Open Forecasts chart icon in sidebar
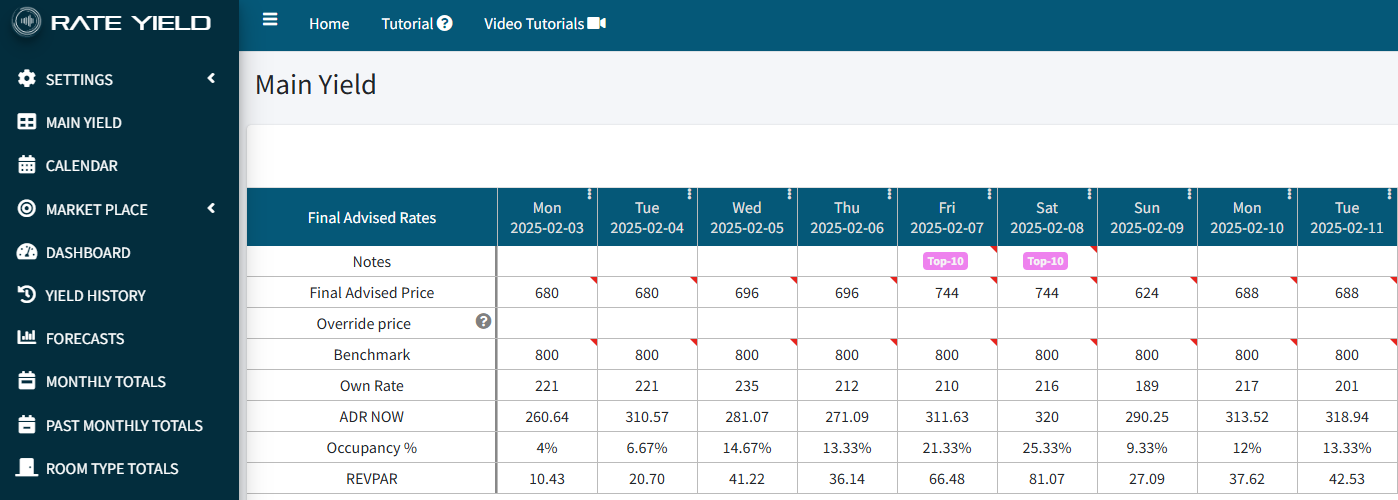Screen dimensions: 1398x500 27,338
